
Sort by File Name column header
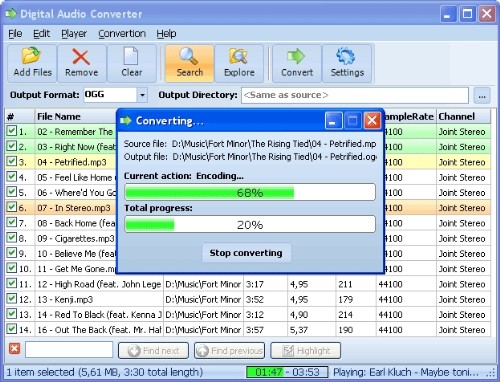click(76, 117)
